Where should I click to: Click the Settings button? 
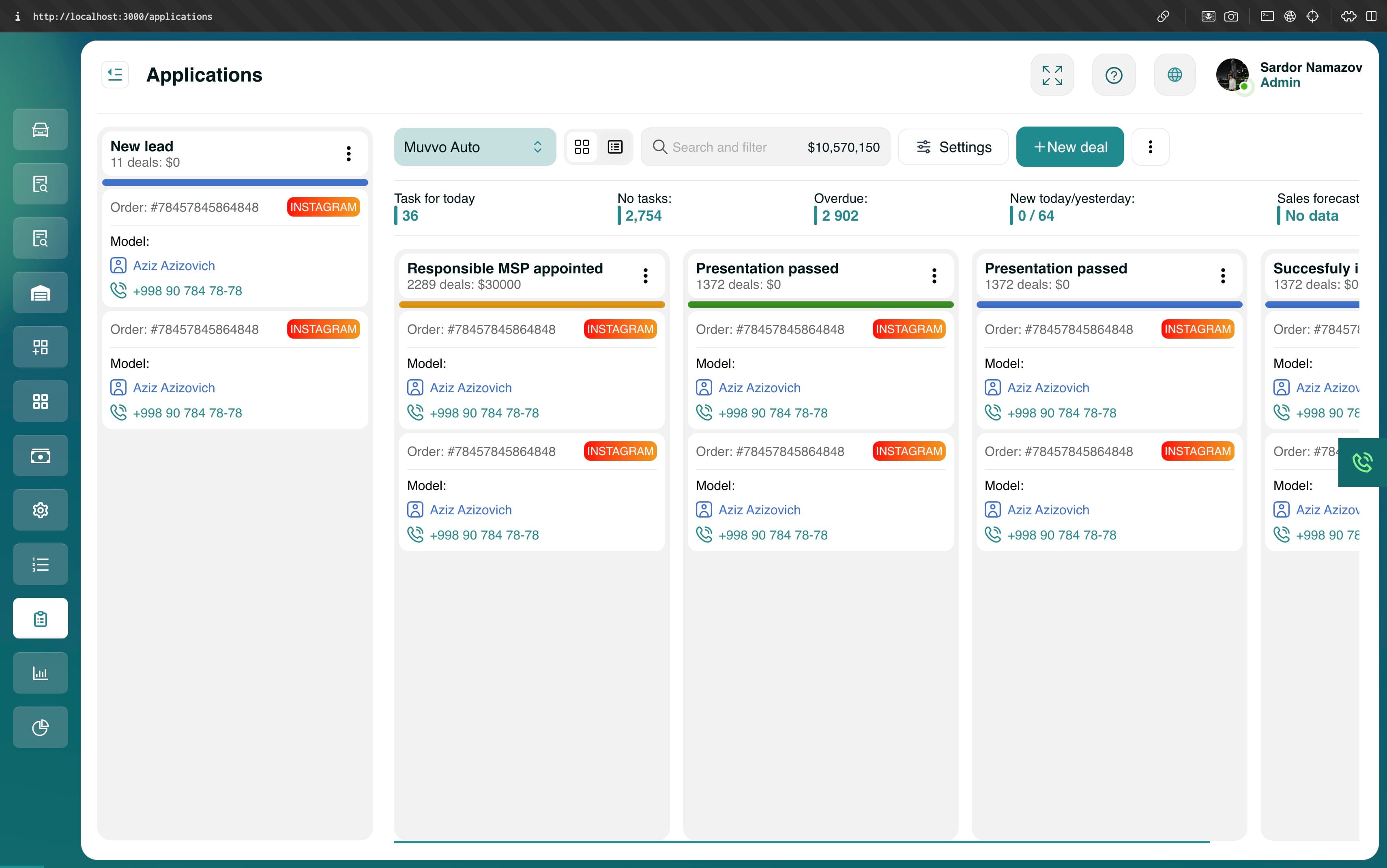click(x=953, y=147)
